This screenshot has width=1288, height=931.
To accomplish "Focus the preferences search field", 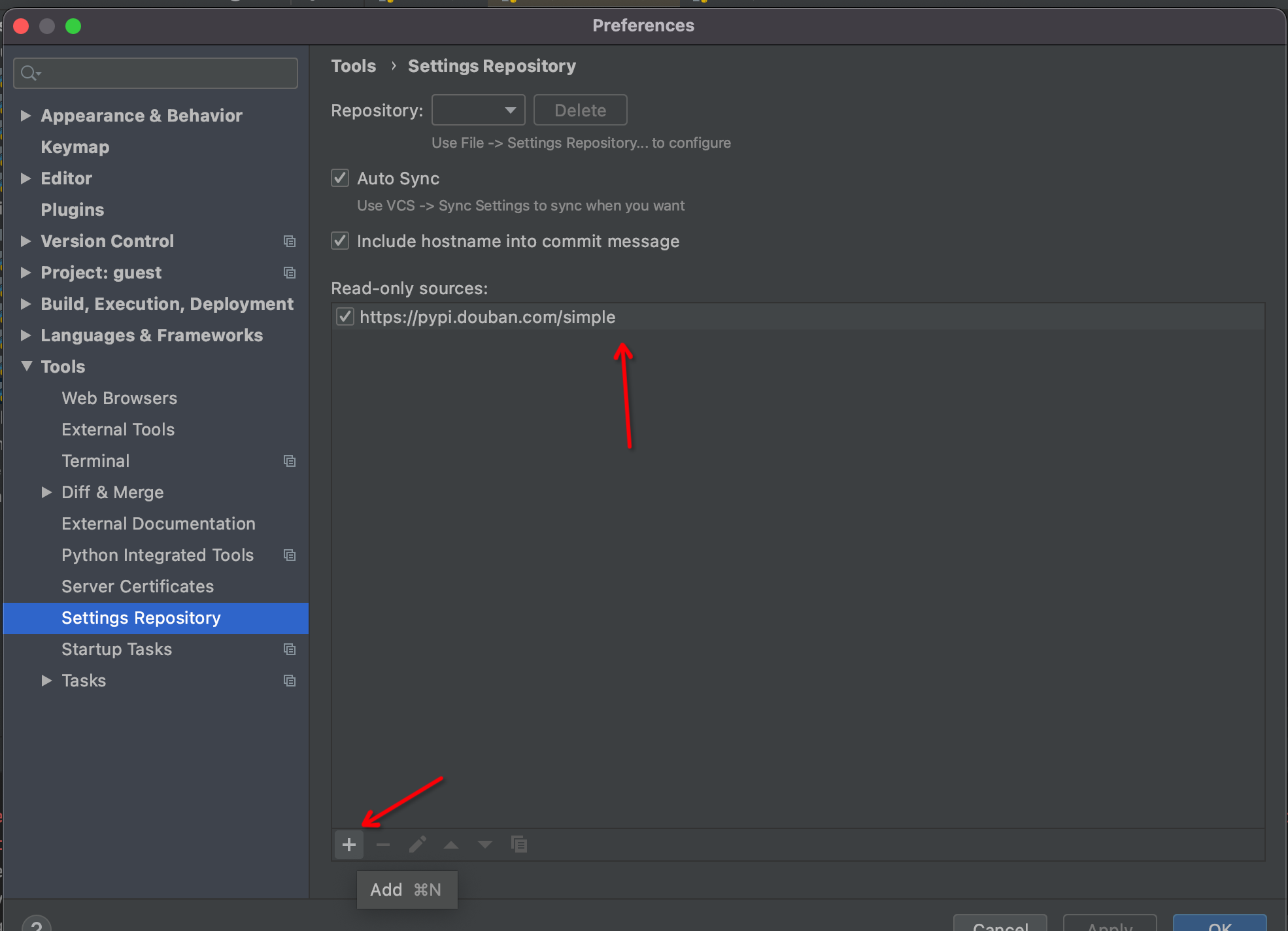I will [163, 73].
